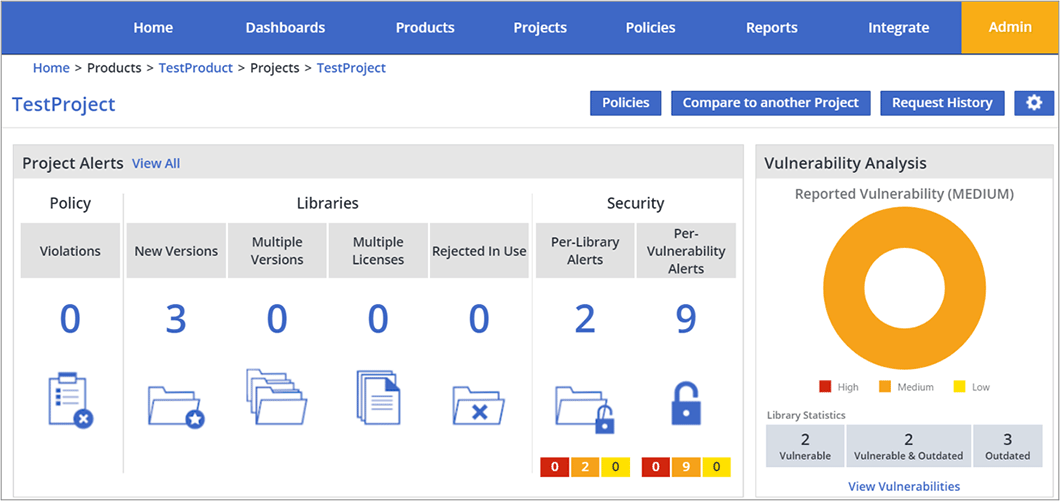This screenshot has height=501, width=1060.
Task: Open the Dashboards menu
Action: click(285, 28)
